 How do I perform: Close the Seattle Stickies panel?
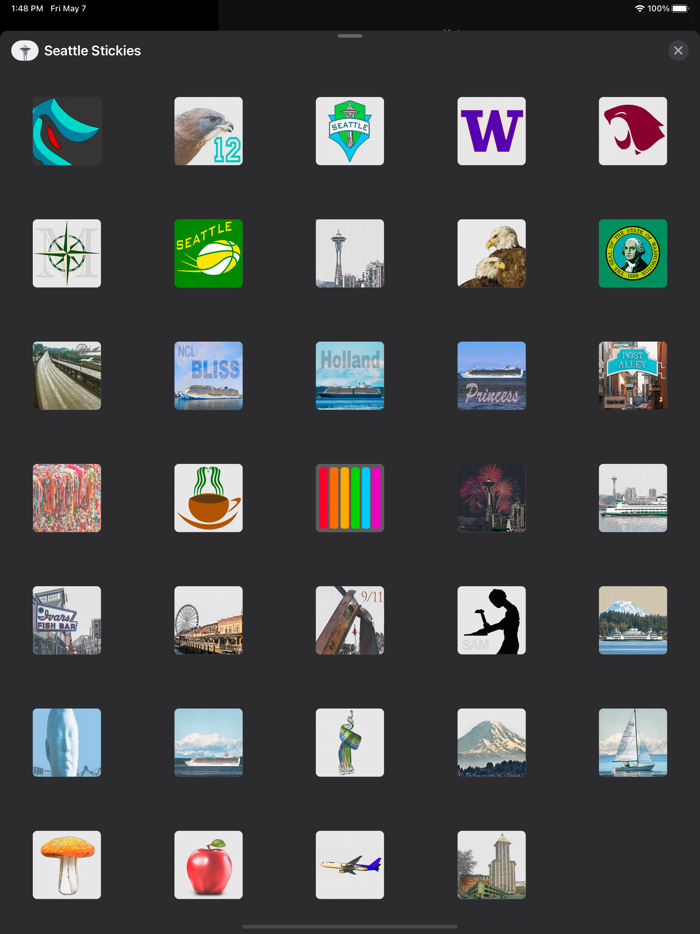click(678, 51)
